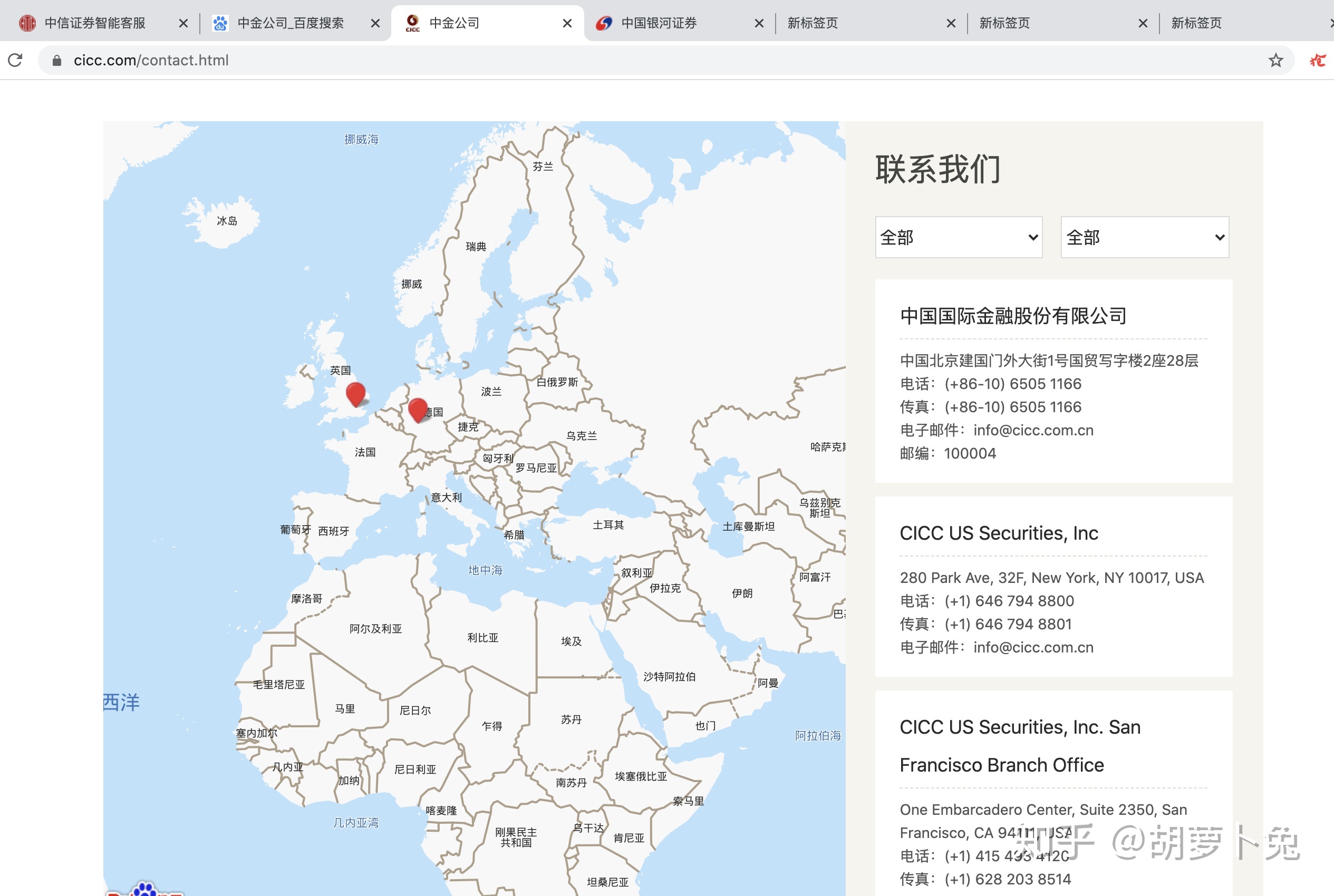This screenshot has width=1334, height=896.
Task: Click the 挪威海 label on the map
Action: click(x=361, y=140)
